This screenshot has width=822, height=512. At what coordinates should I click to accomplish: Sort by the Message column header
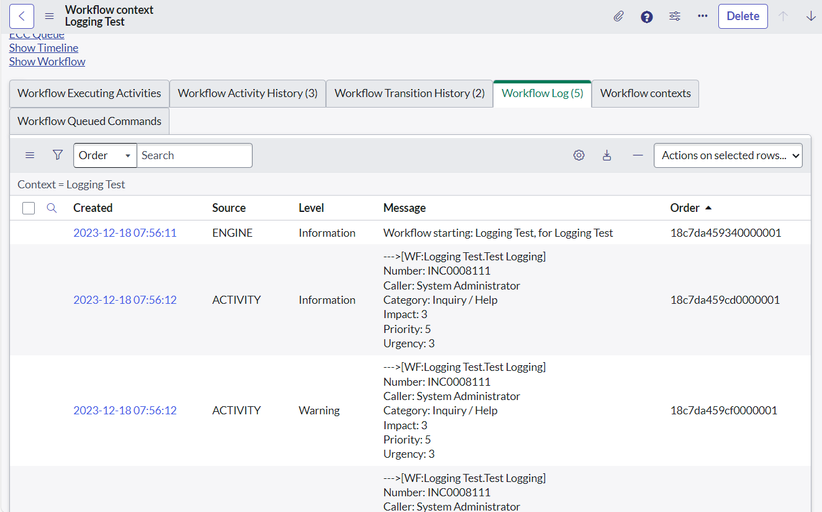point(404,208)
